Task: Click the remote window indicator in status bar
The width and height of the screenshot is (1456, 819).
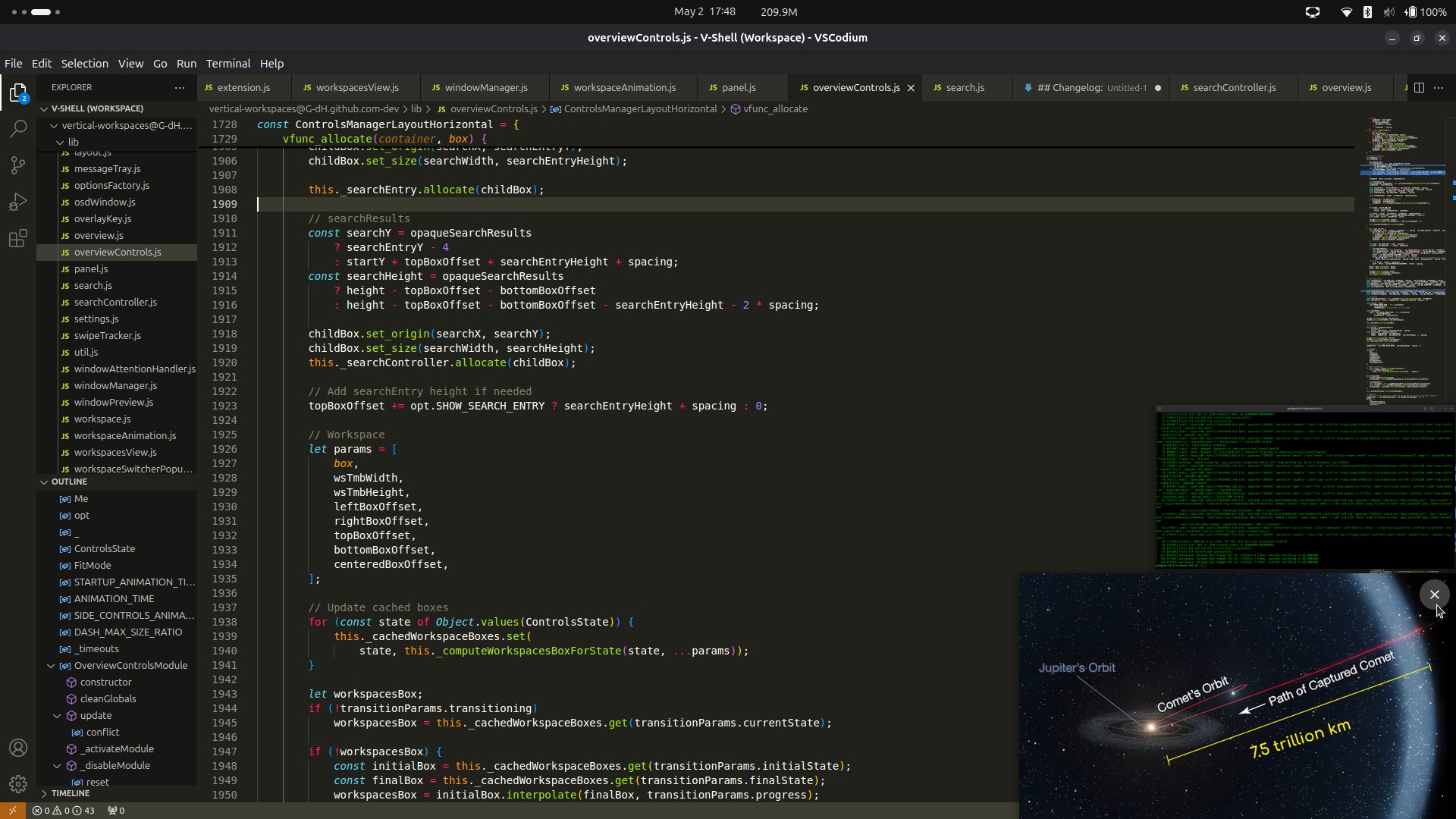Action: click(x=12, y=811)
